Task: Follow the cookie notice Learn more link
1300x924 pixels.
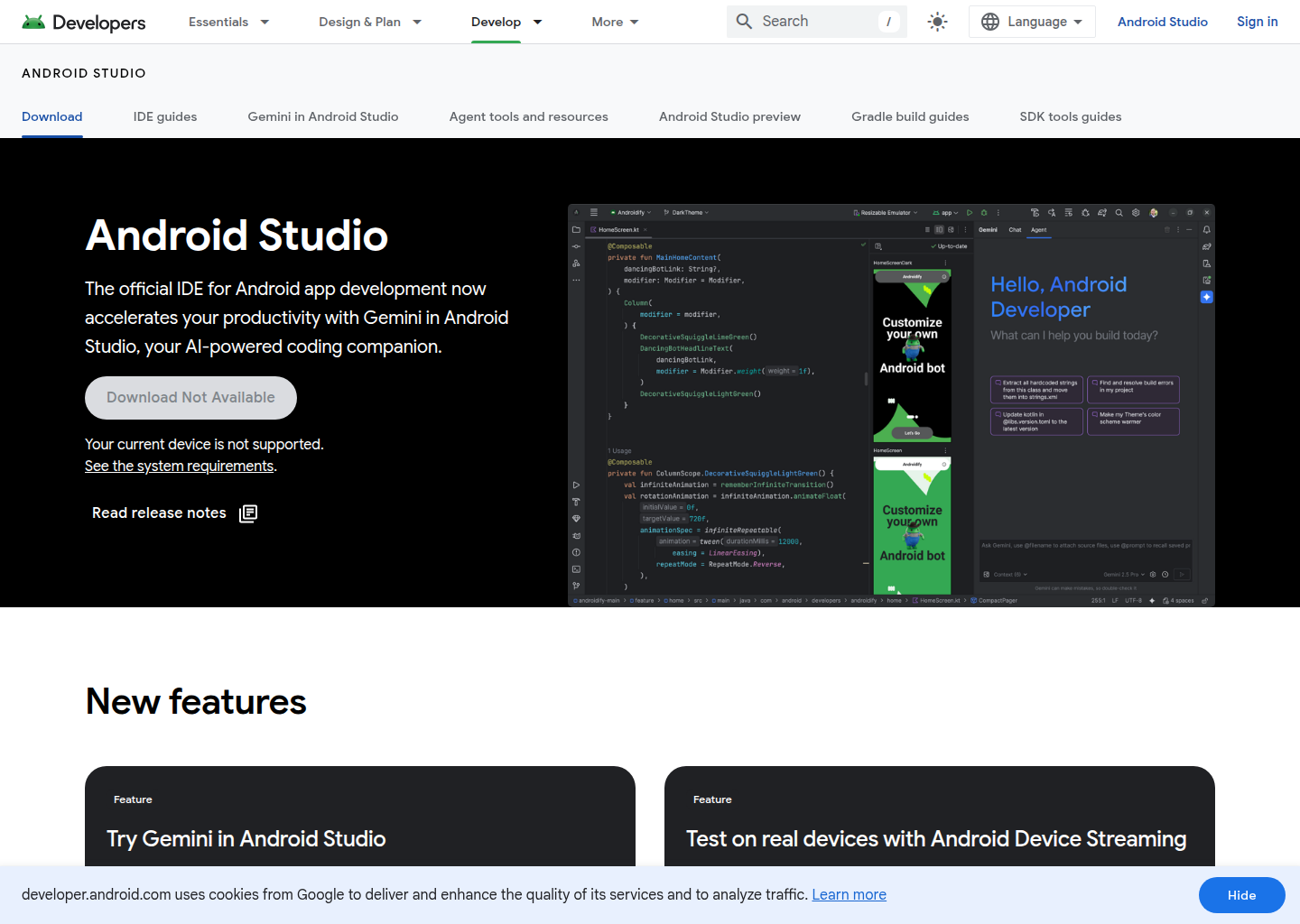Action: click(849, 894)
